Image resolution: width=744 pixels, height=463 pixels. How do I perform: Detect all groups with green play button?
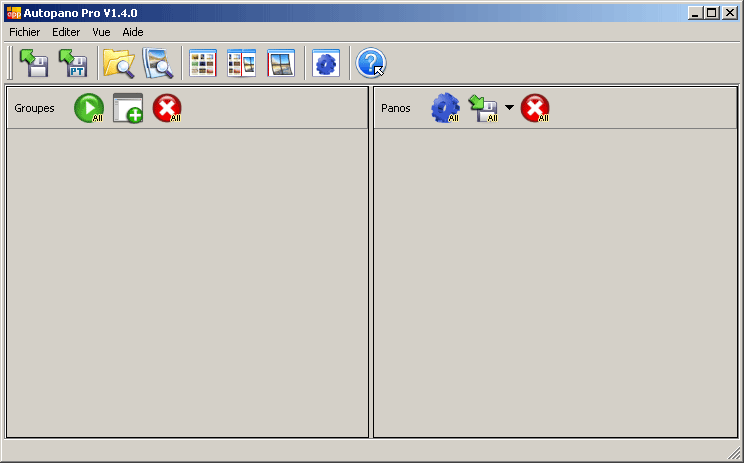(89, 108)
